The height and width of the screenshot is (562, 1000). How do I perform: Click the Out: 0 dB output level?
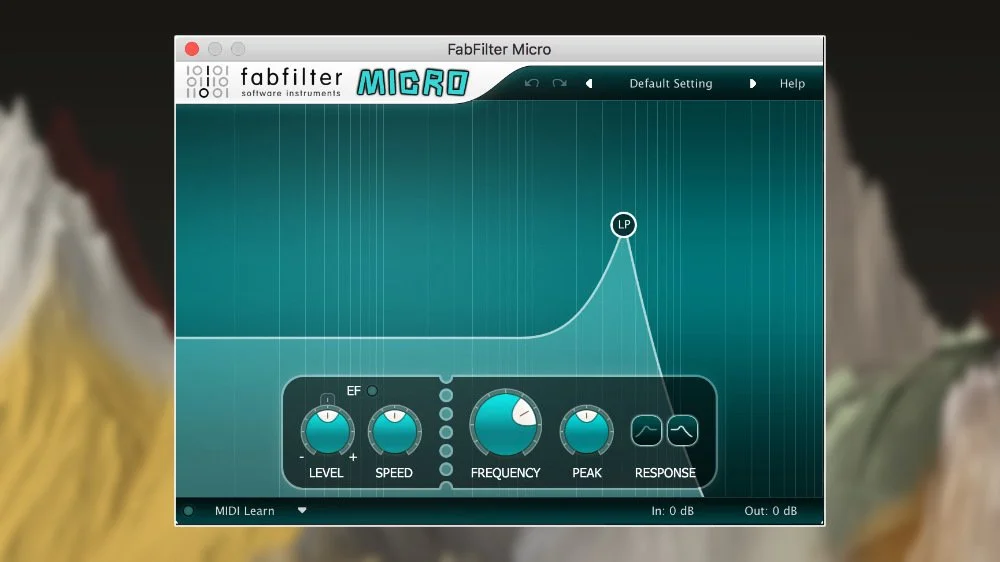tap(770, 511)
